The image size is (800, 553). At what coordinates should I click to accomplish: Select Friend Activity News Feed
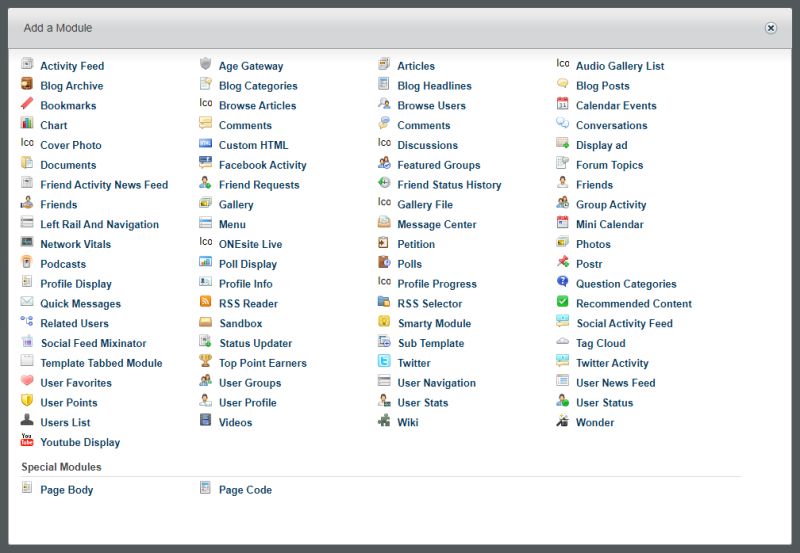pos(104,185)
